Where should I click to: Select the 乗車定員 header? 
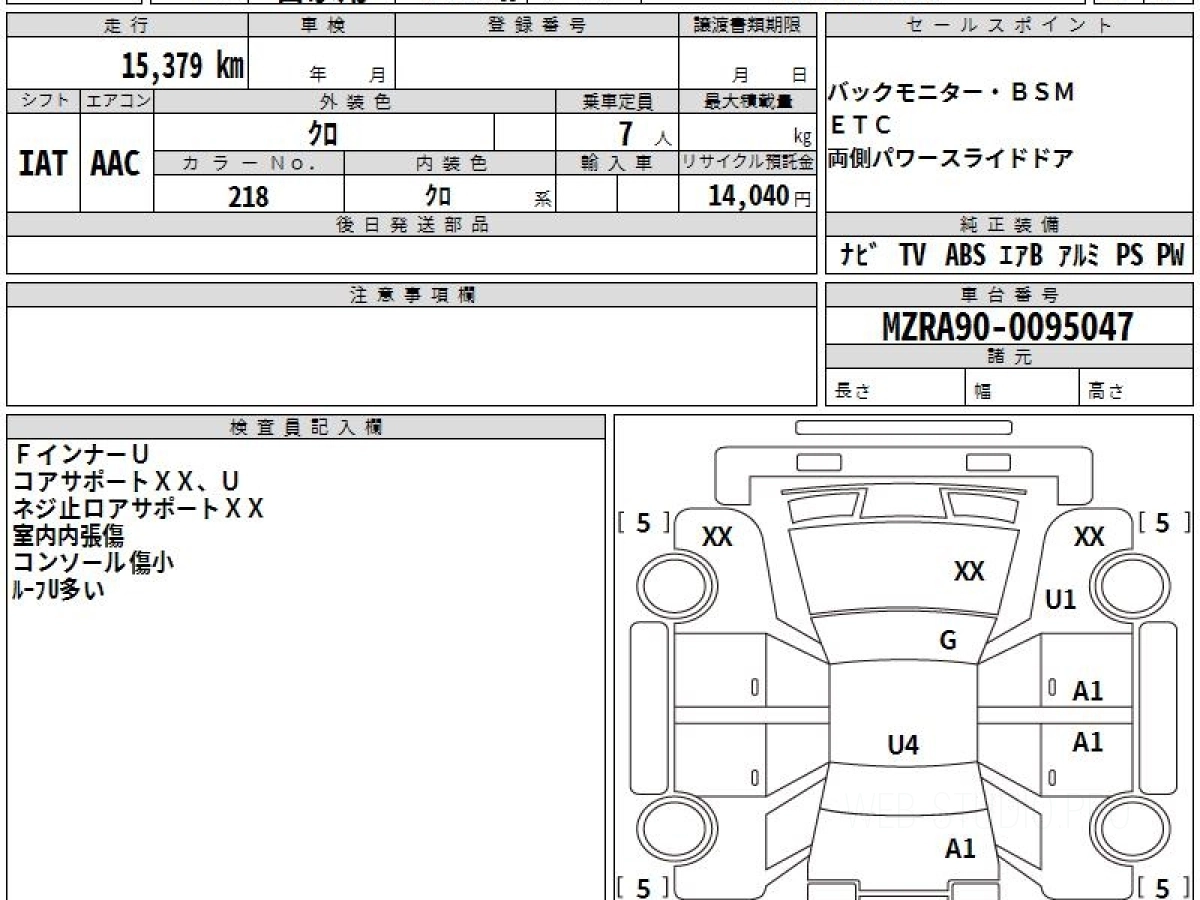617,101
